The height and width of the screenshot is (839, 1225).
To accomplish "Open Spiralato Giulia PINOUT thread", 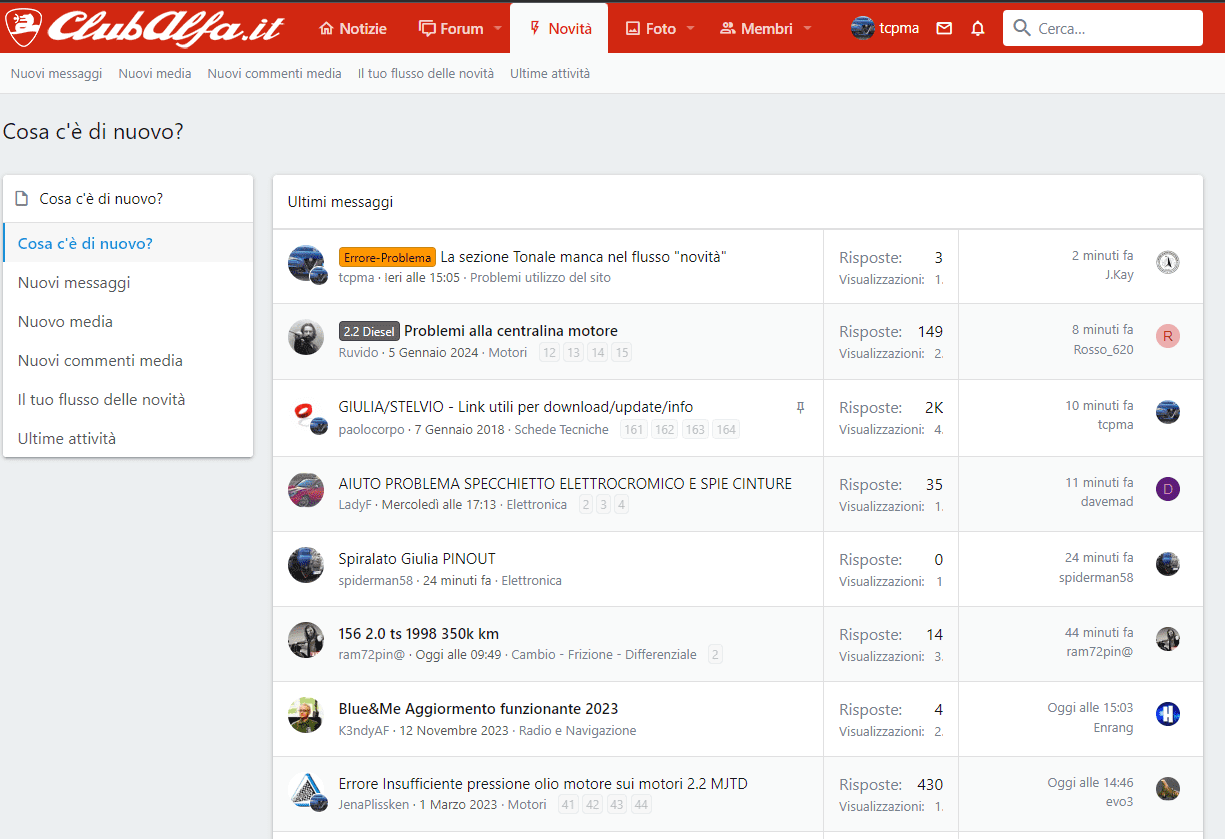I will (417, 559).
